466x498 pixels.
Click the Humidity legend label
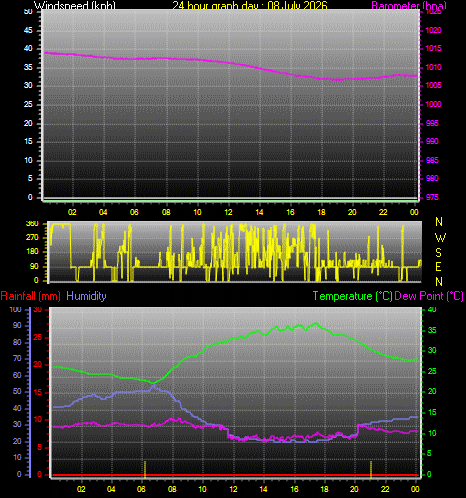tap(86, 296)
